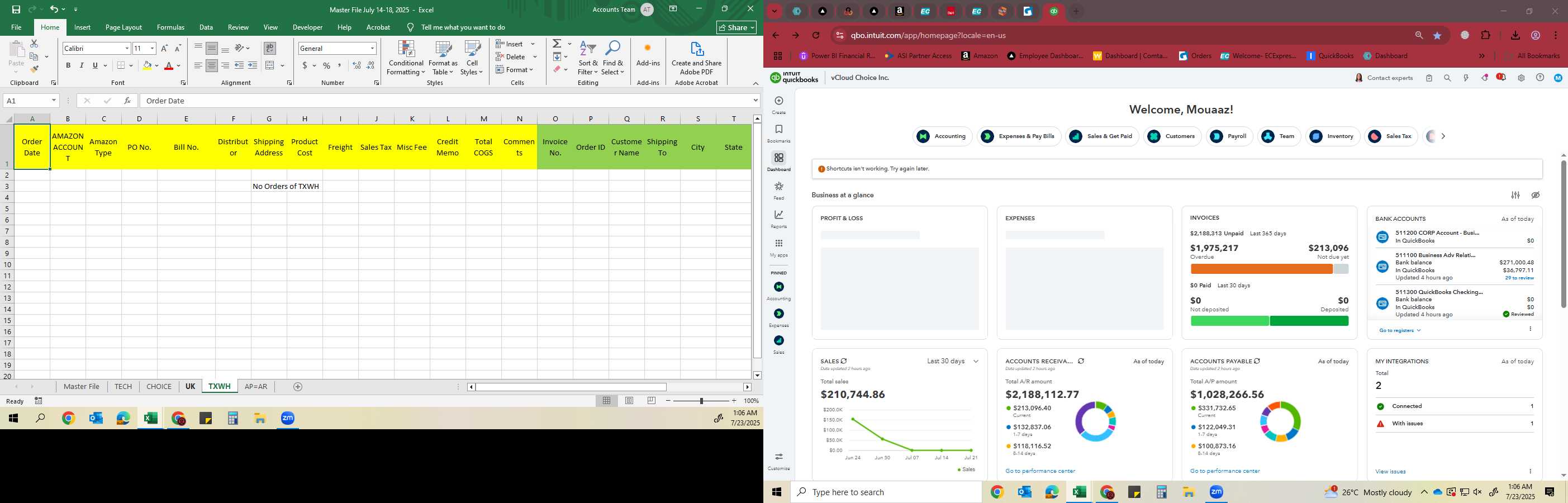
Task: Switch to Page Break Preview in status bar
Action: point(652,401)
